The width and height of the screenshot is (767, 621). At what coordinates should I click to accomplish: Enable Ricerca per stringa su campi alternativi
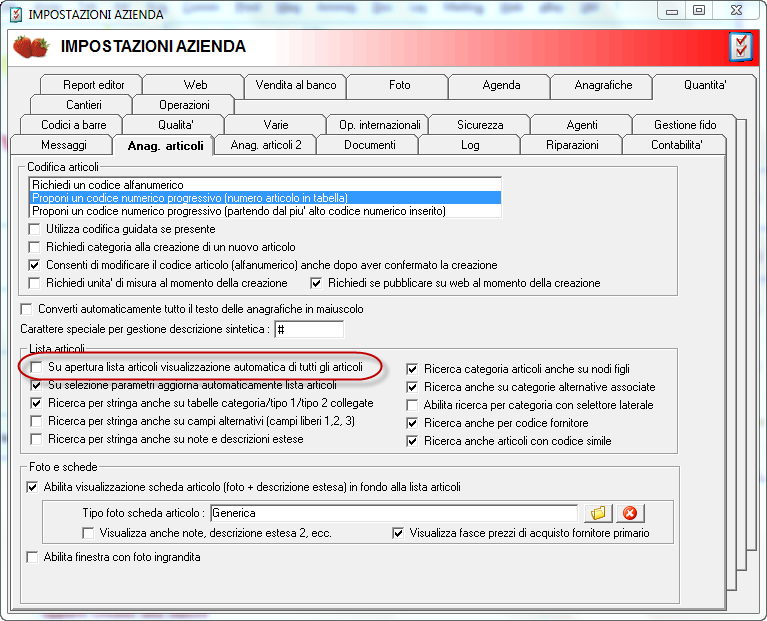point(36,421)
